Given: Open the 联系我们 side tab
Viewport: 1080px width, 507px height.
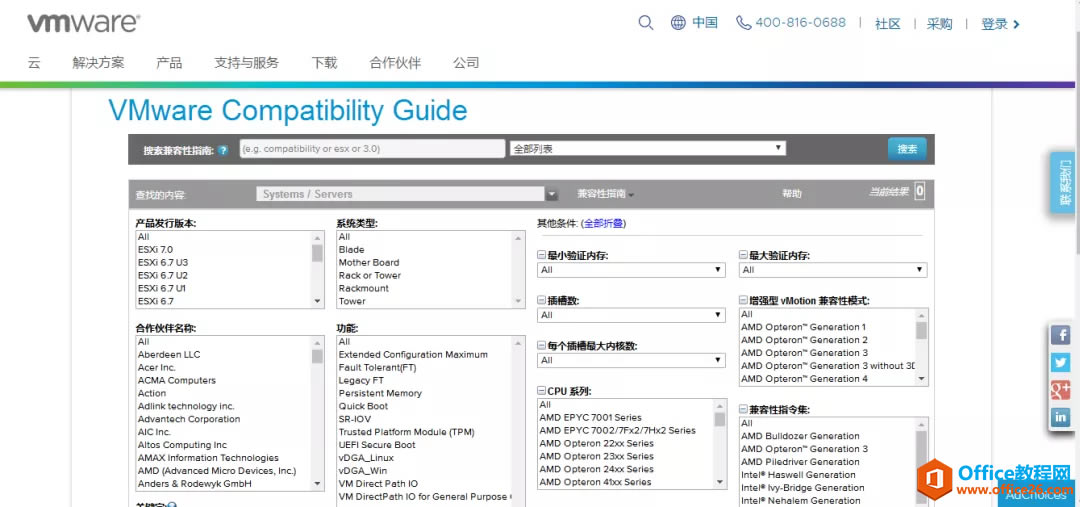Looking at the screenshot, I should (1065, 183).
